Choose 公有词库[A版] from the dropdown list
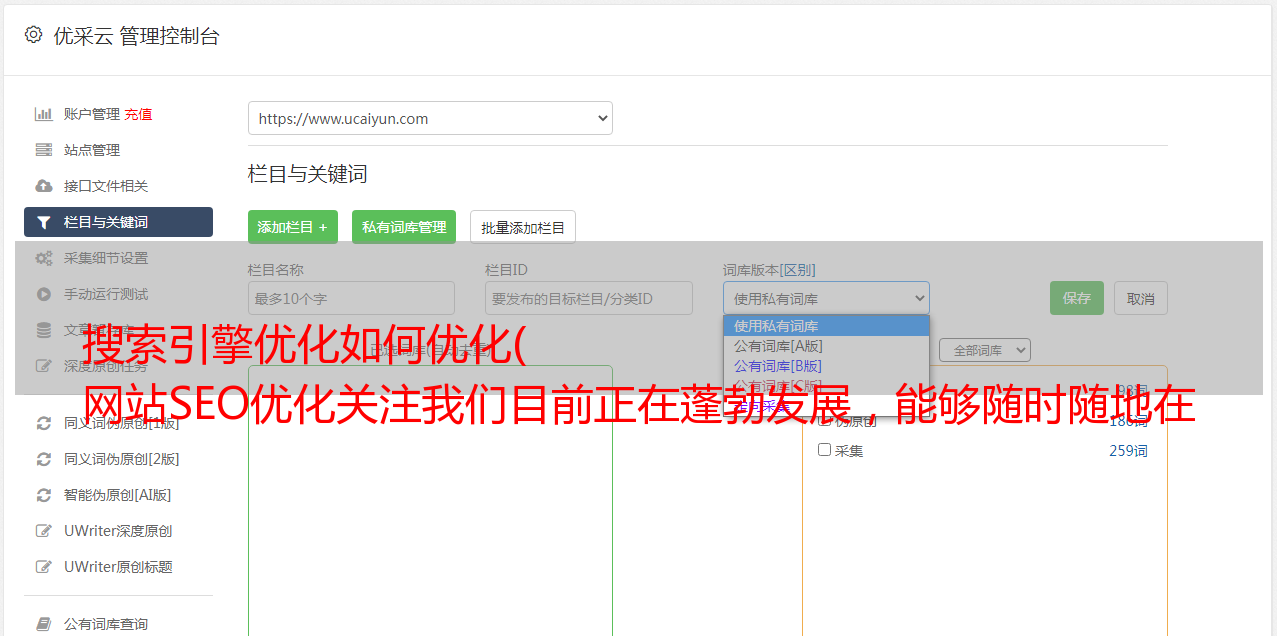The height and width of the screenshot is (636, 1277). [826, 346]
